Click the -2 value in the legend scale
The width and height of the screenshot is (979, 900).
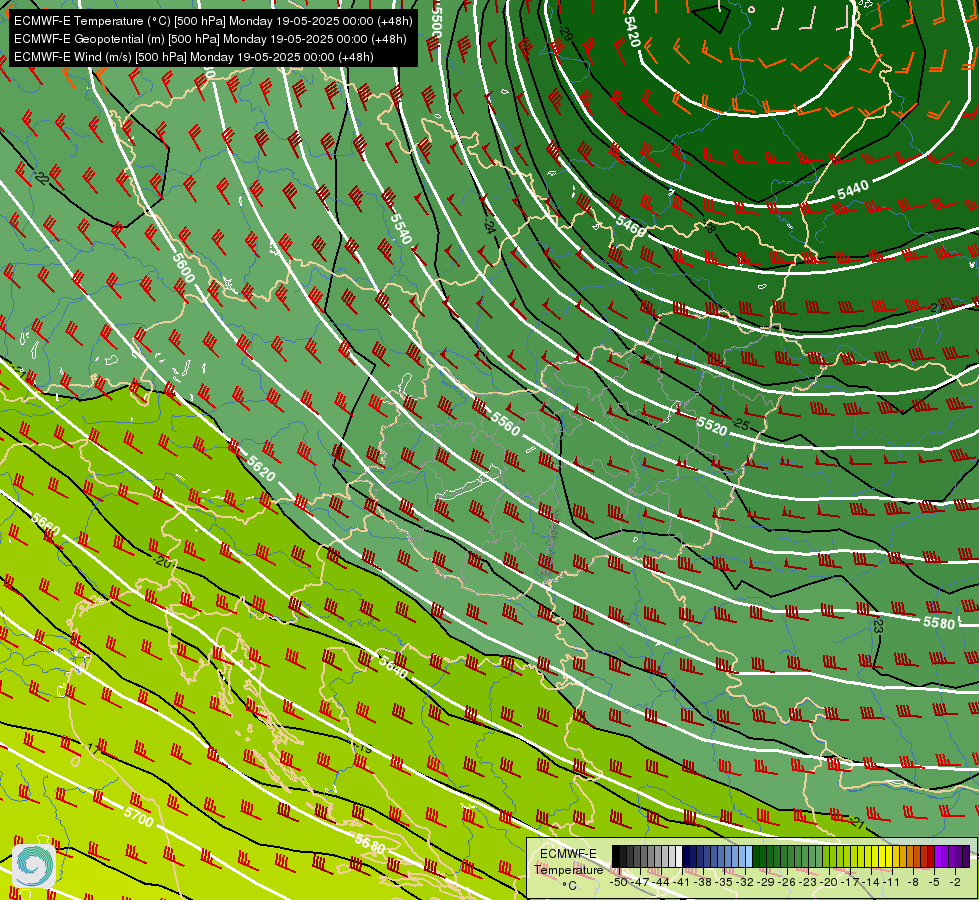[x=955, y=882]
